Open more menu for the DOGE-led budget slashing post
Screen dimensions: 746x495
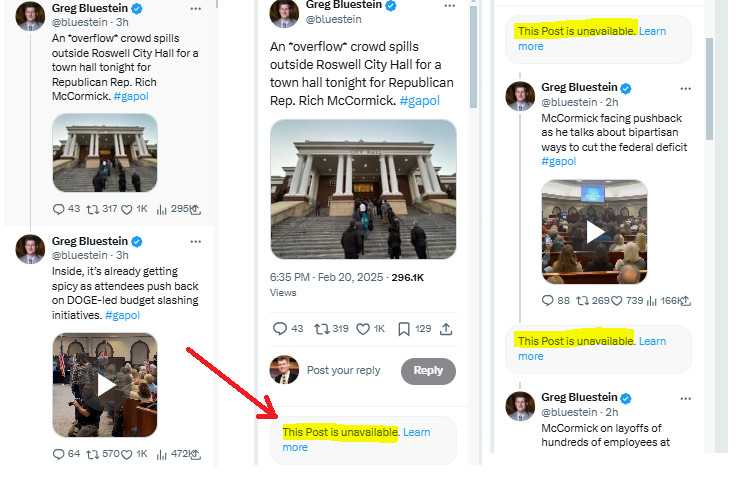(196, 241)
